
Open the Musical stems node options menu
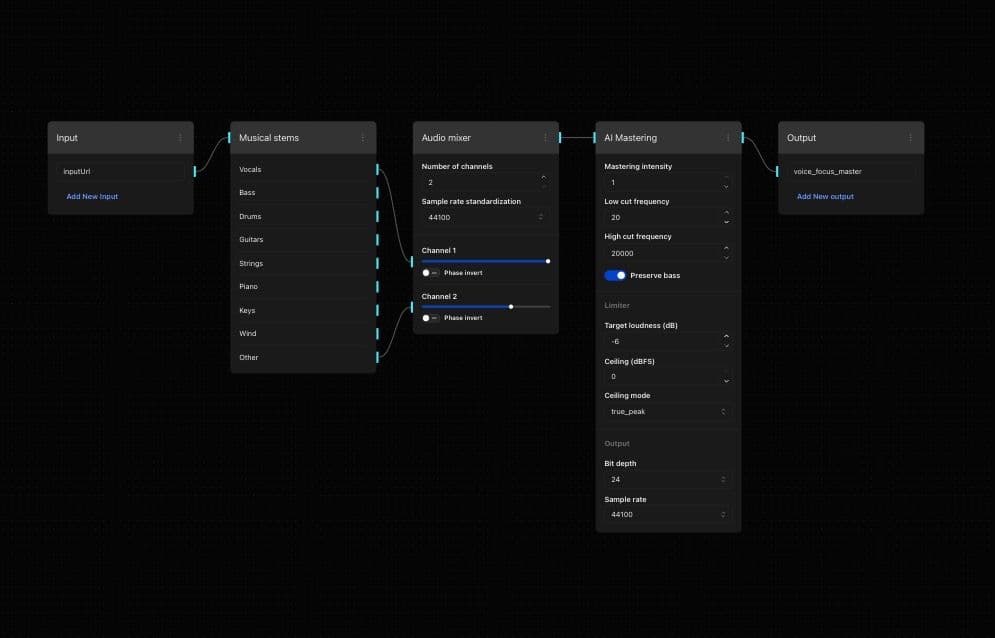pyautogui.click(x=362, y=138)
